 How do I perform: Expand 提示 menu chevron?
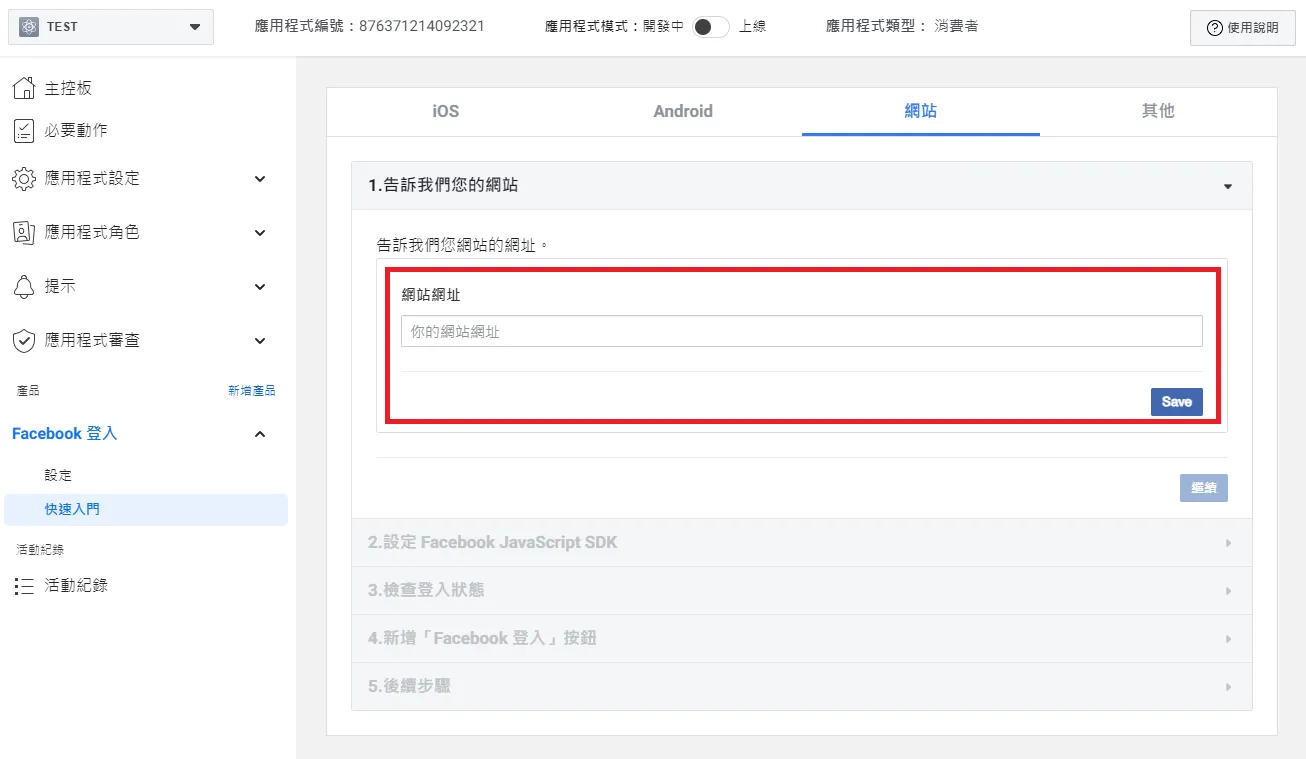[260, 286]
